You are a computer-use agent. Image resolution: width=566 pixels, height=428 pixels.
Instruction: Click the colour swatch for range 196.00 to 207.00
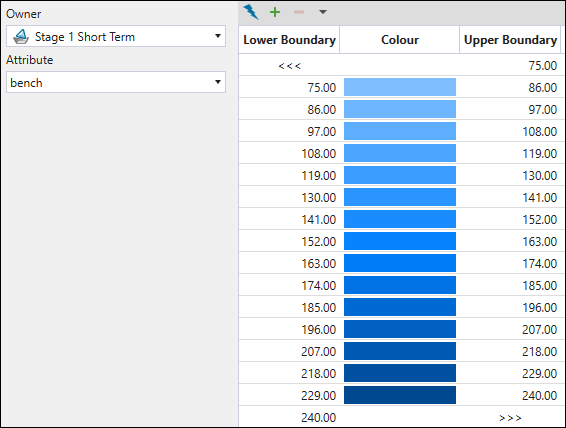(x=400, y=329)
